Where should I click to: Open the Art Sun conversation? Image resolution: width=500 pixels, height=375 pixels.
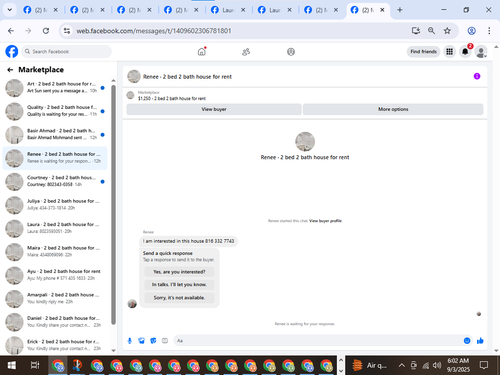point(55,88)
